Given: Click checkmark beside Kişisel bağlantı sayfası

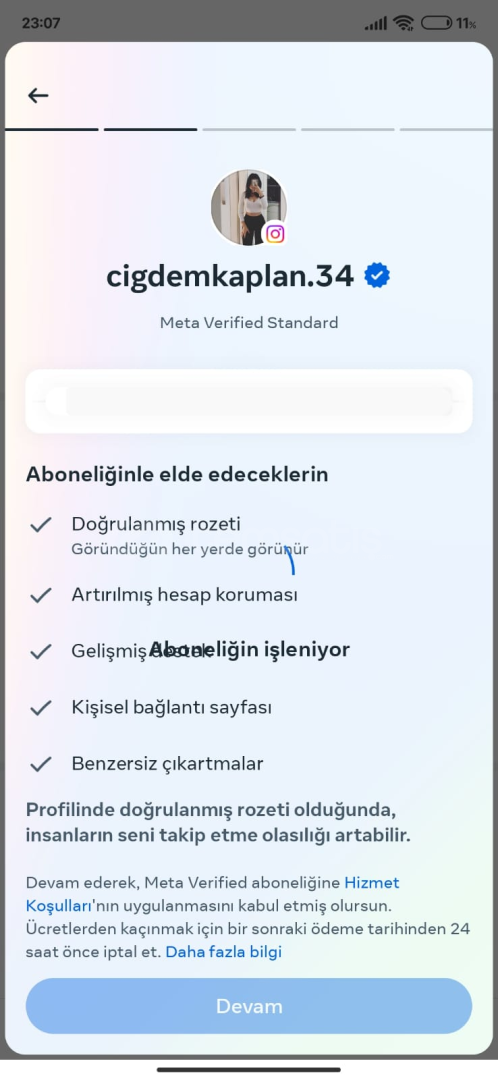Looking at the screenshot, I should tap(41, 707).
